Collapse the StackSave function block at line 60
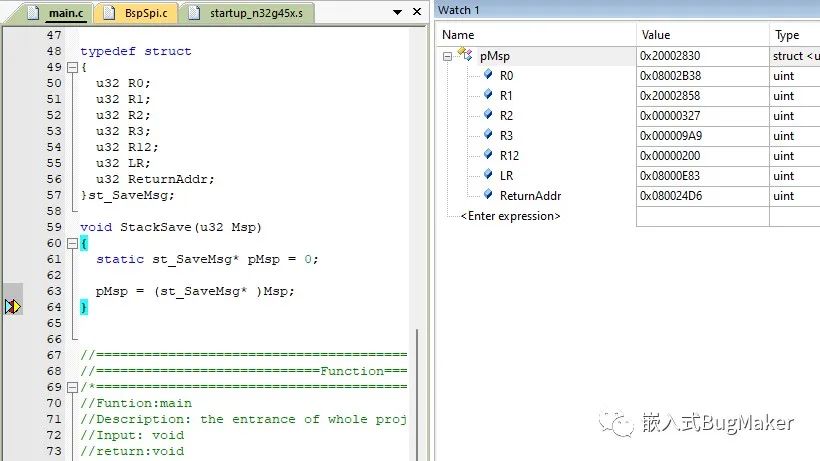This screenshot has width=820, height=461. pyautogui.click(x=72, y=243)
